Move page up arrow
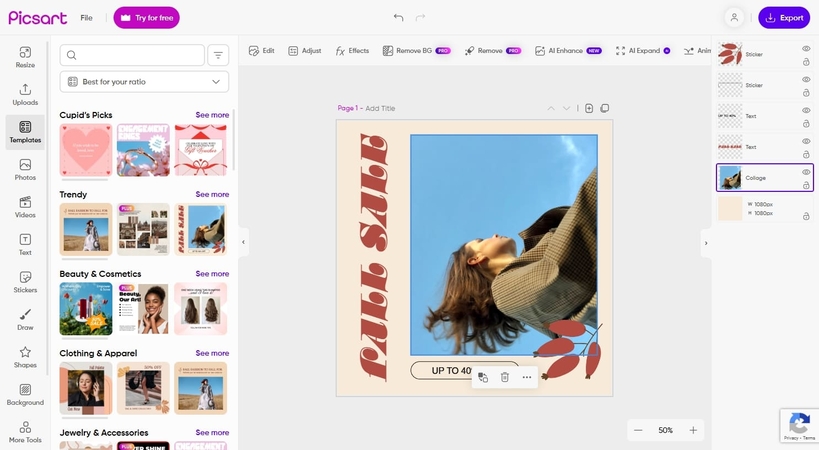The width and height of the screenshot is (819, 450). click(551, 109)
